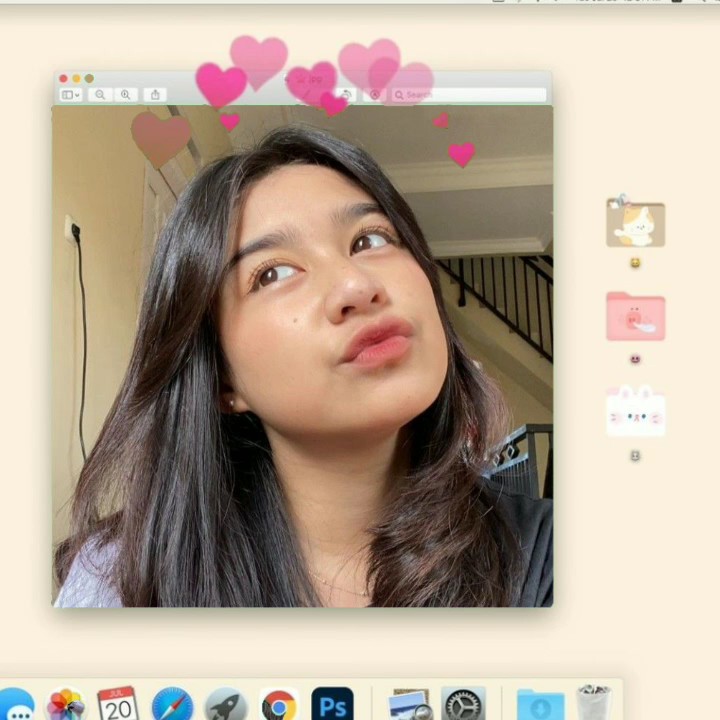720x720 pixels.
Task: Open the Trash in the Dock
Action: 594,703
